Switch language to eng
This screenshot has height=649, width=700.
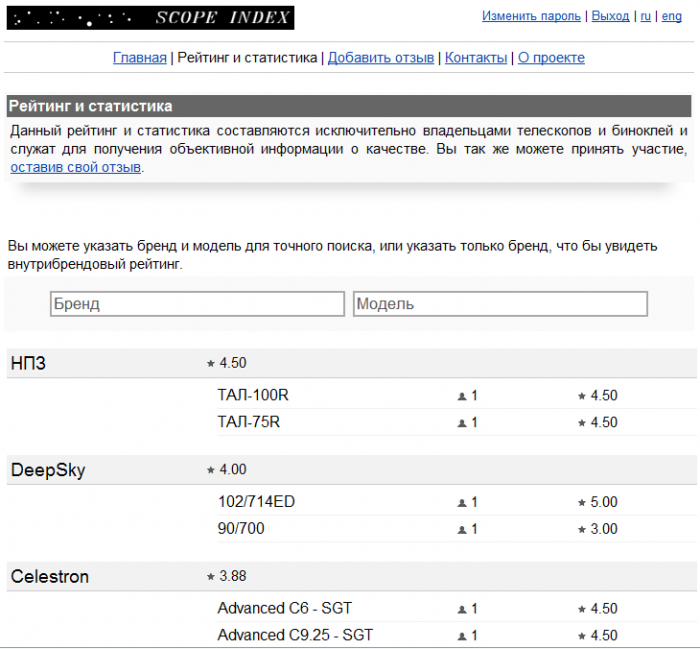tap(671, 17)
